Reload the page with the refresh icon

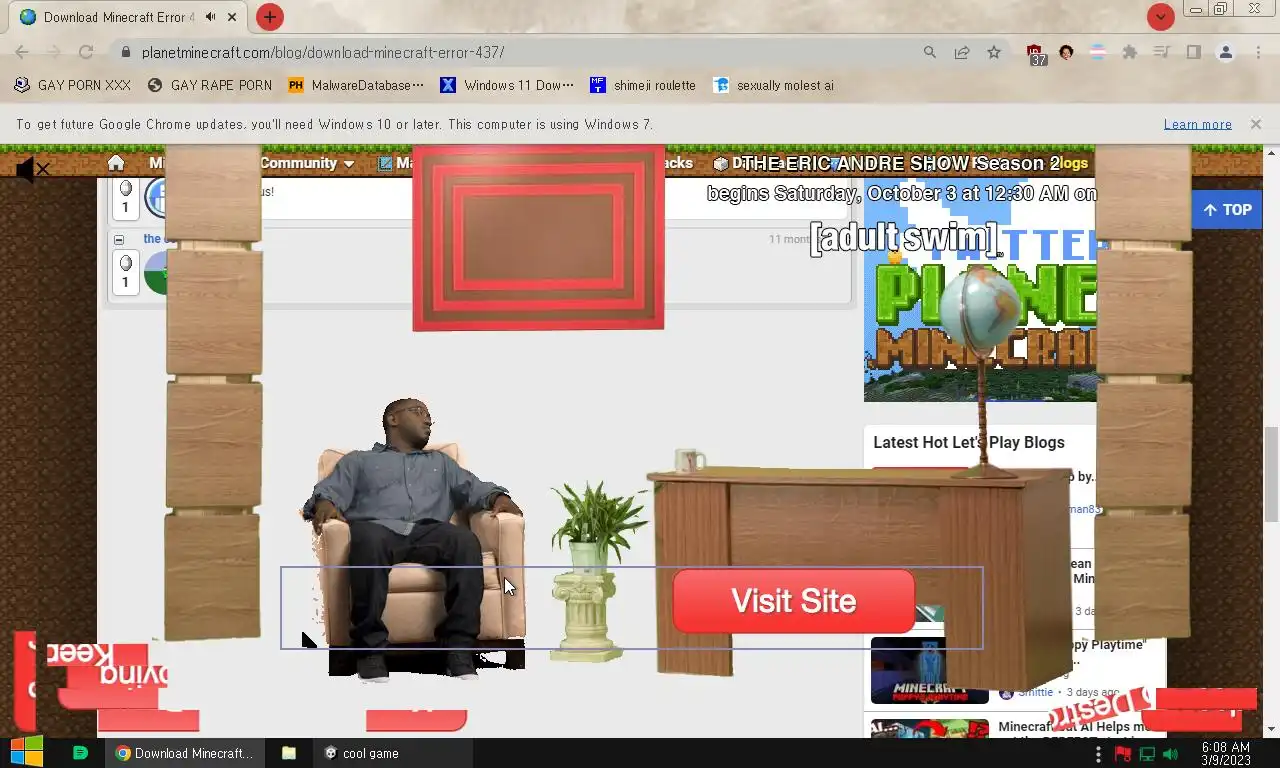pos(86,52)
